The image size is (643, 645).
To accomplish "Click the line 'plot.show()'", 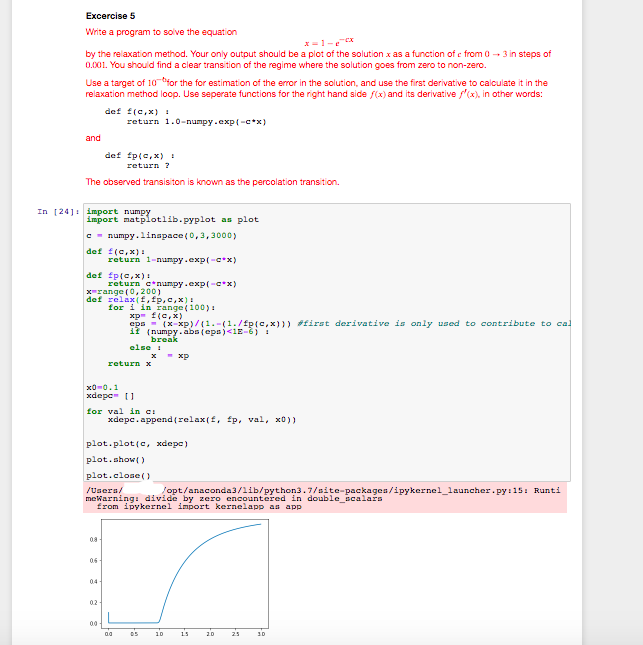I will pos(116,459).
